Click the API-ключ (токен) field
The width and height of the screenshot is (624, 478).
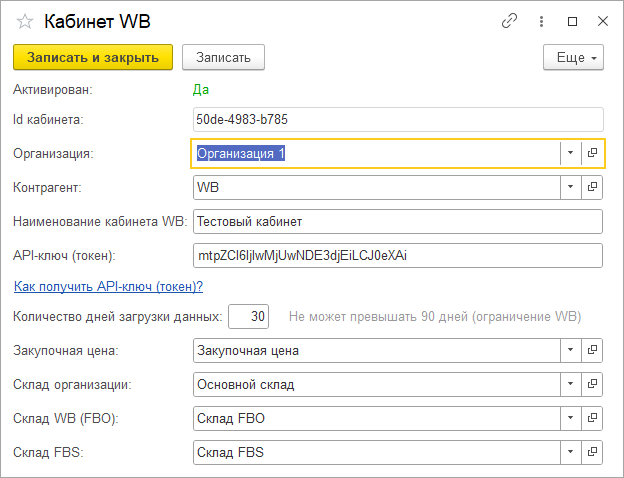click(398, 255)
